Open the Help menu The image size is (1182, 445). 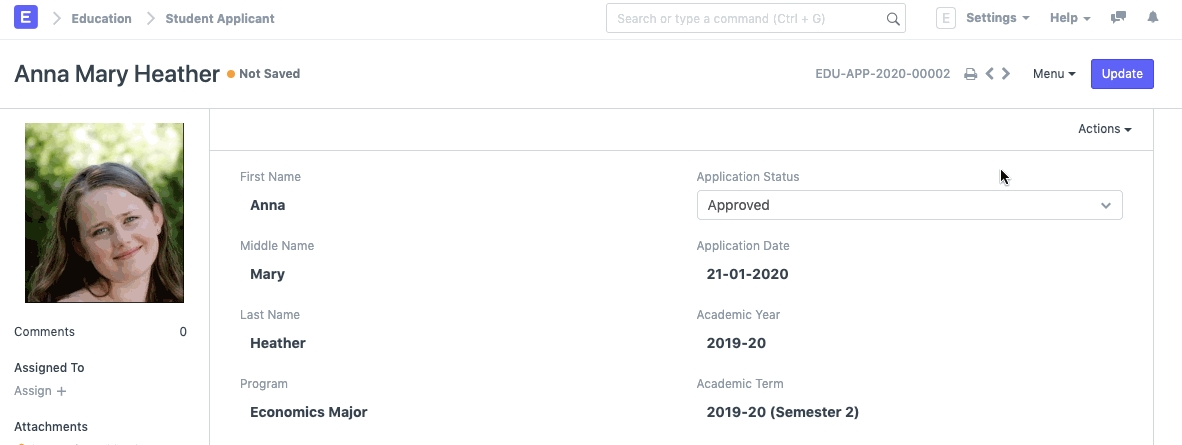click(x=1069, y=18)
